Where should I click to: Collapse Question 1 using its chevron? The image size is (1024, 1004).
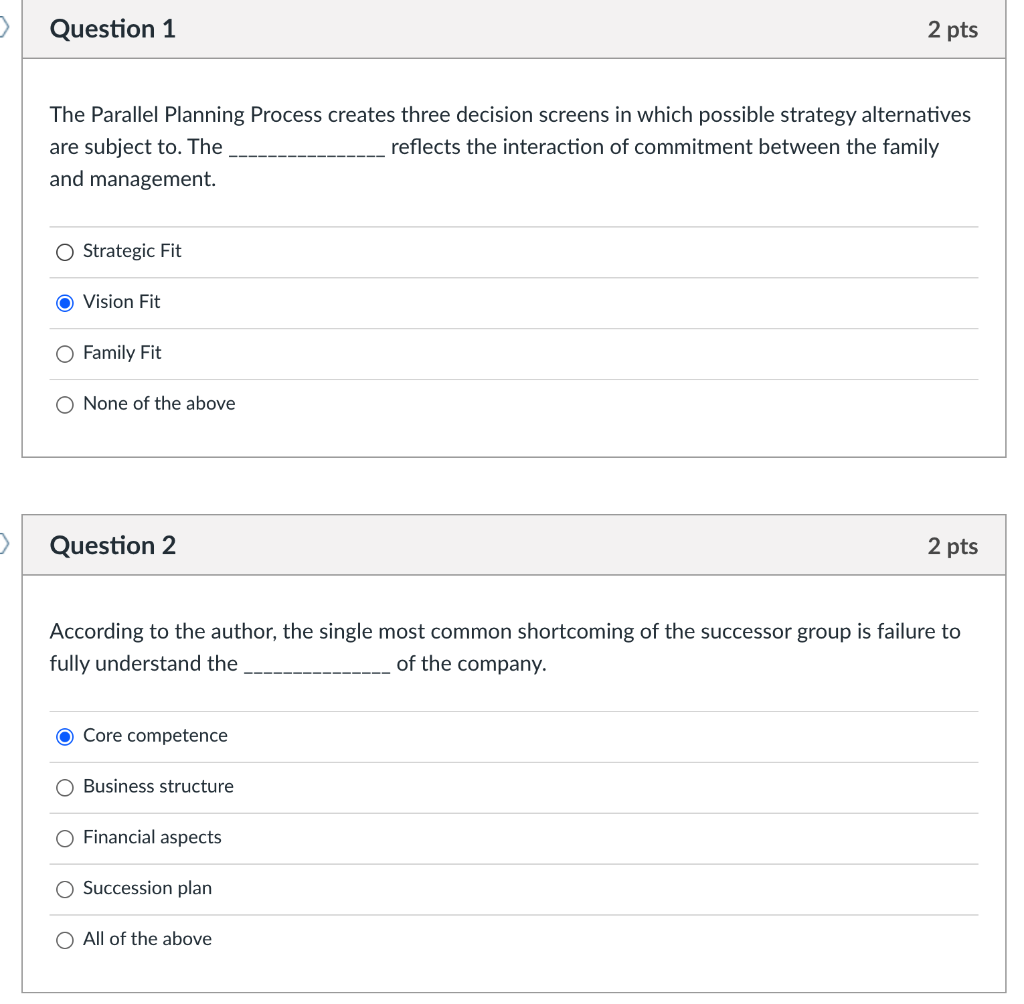coord(4,28)
